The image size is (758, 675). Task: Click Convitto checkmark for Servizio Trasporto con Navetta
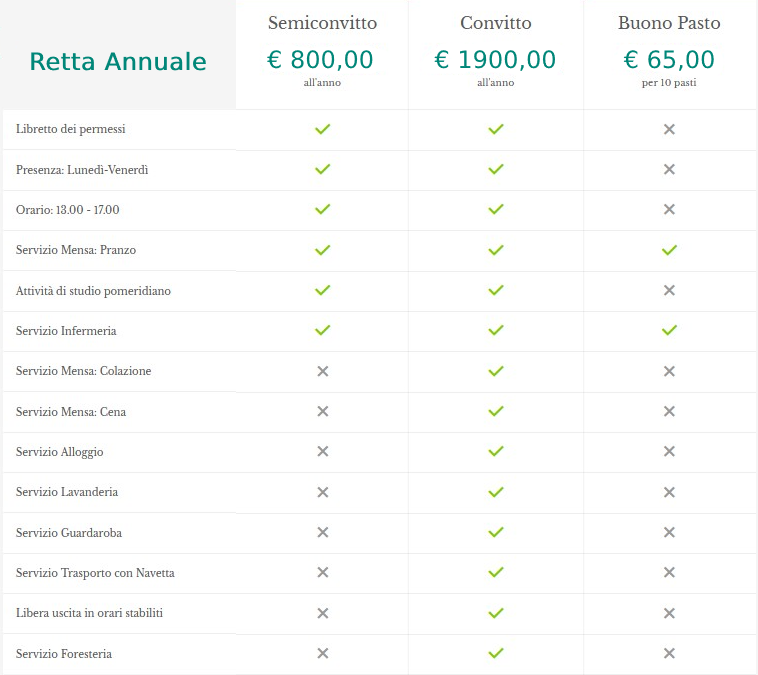click(496, 572)
